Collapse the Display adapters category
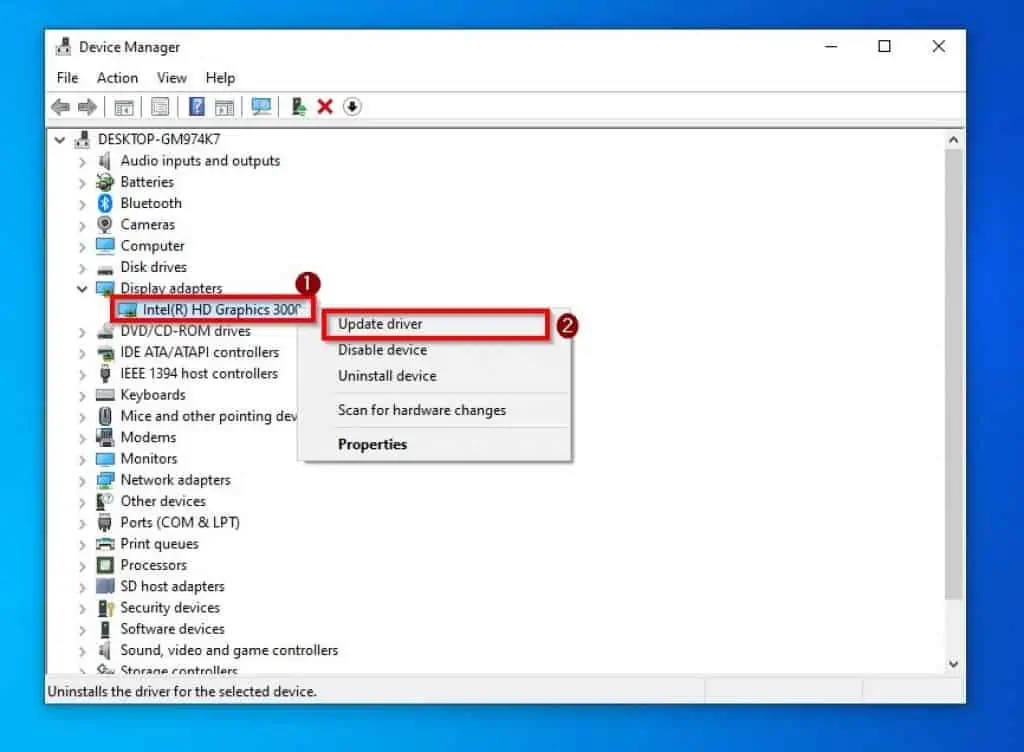Screen dimensions: 1024x752 (82, 289)
